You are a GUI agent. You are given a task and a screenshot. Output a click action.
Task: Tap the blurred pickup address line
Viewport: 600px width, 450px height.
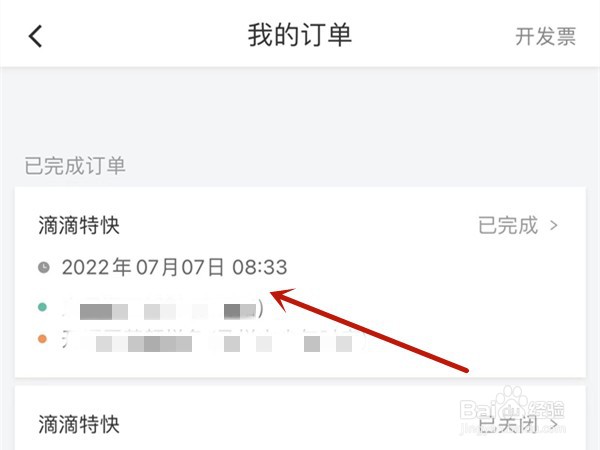[163, 309]
